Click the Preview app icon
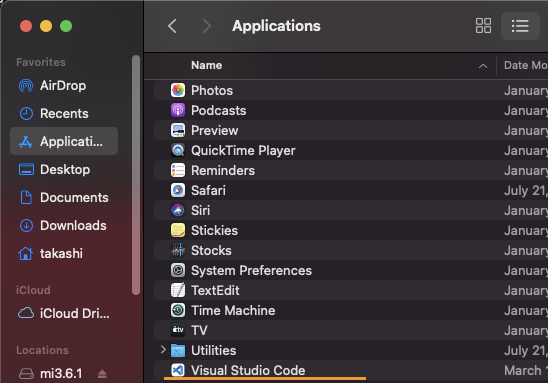Viewport: 548px width, 383px height. tap(178, 130)
